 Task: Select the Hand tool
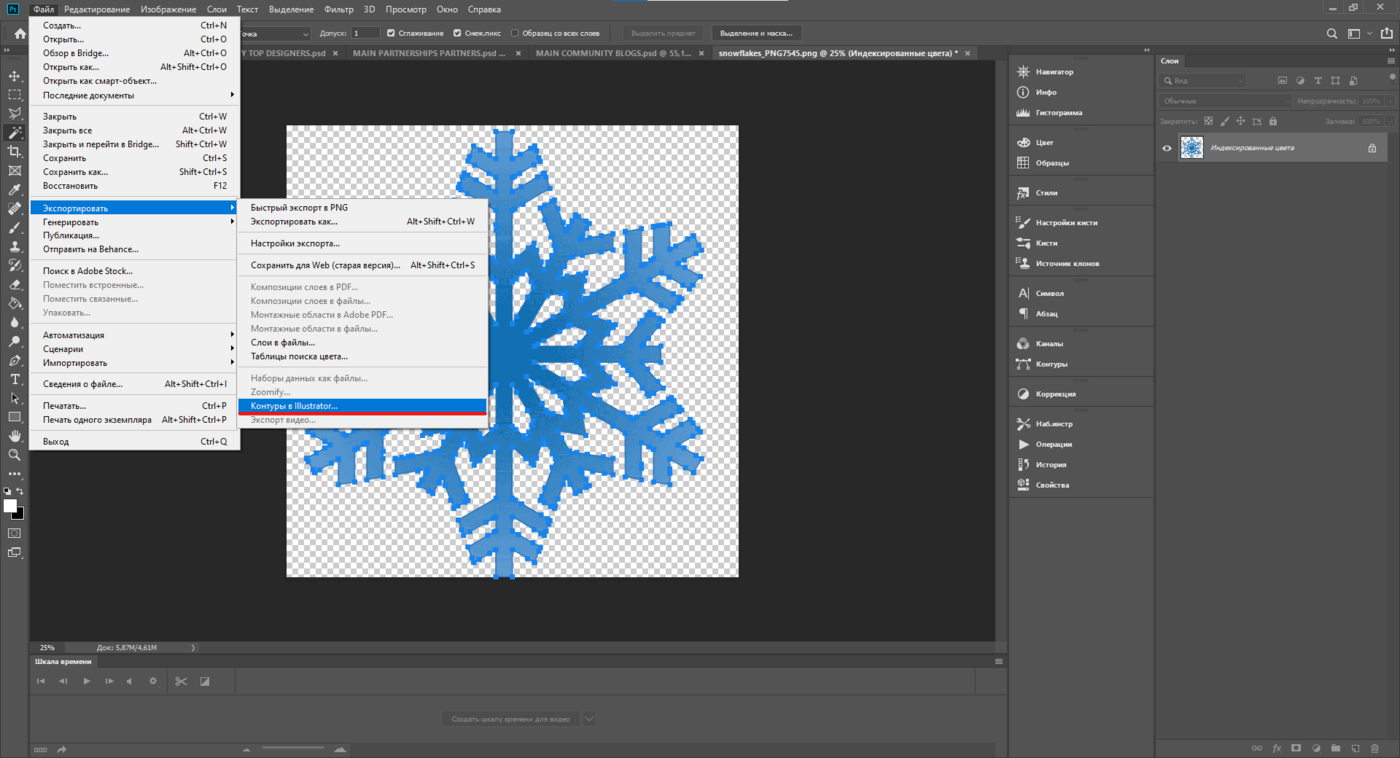coord(14,436)
